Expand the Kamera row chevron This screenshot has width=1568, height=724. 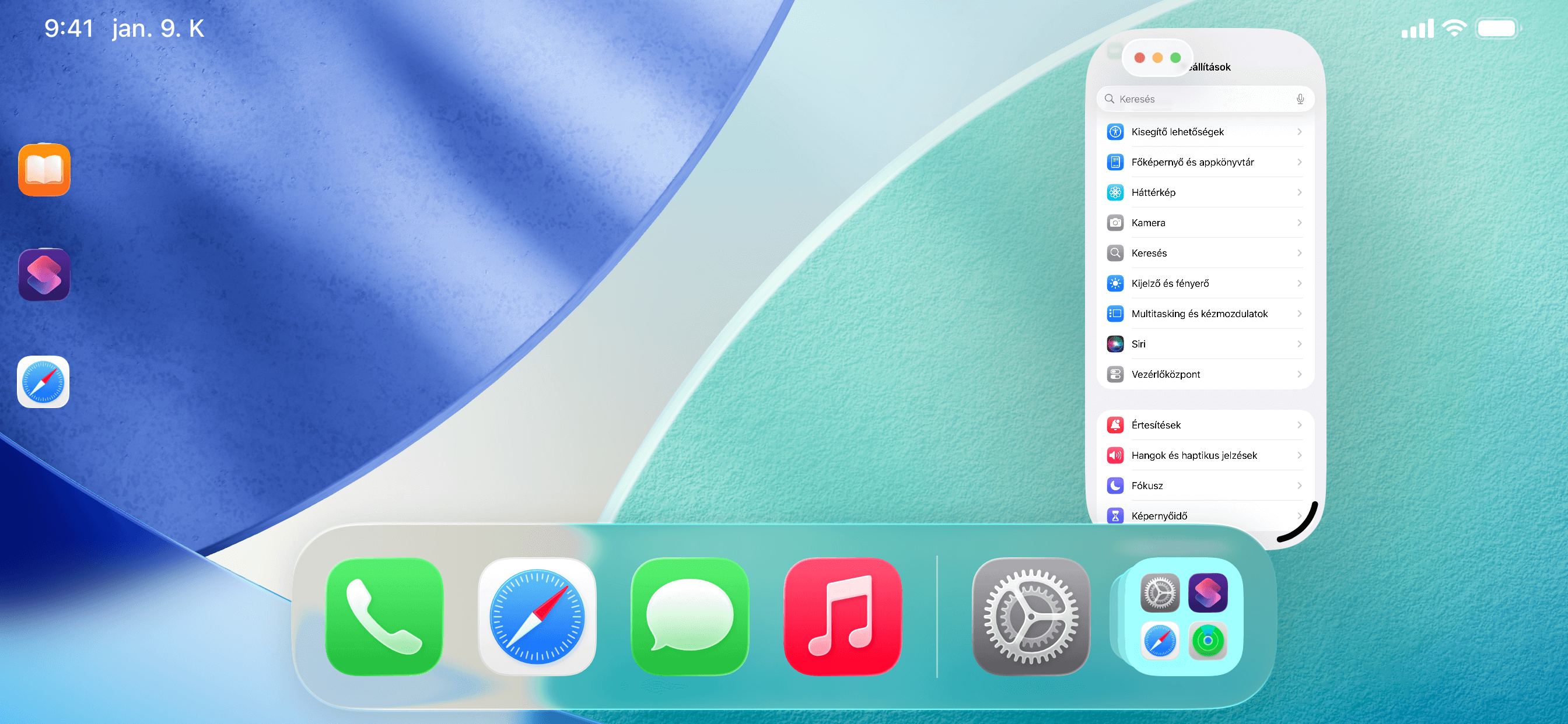1299,223
